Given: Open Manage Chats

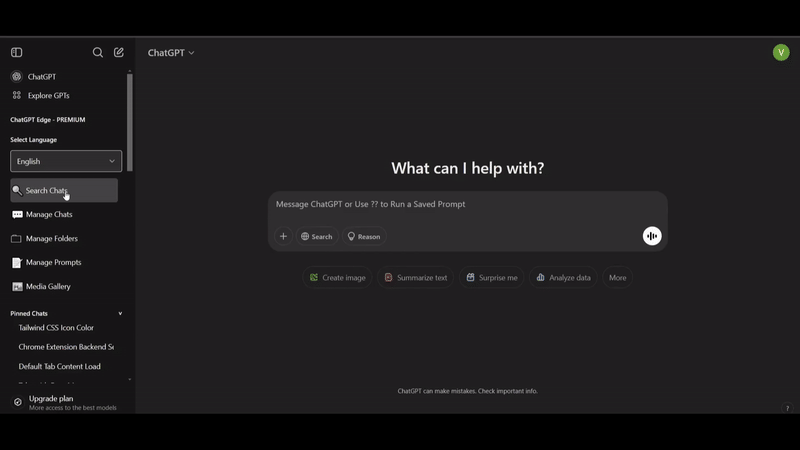Looking at the screenshot, I should click(x=42, y=214).
